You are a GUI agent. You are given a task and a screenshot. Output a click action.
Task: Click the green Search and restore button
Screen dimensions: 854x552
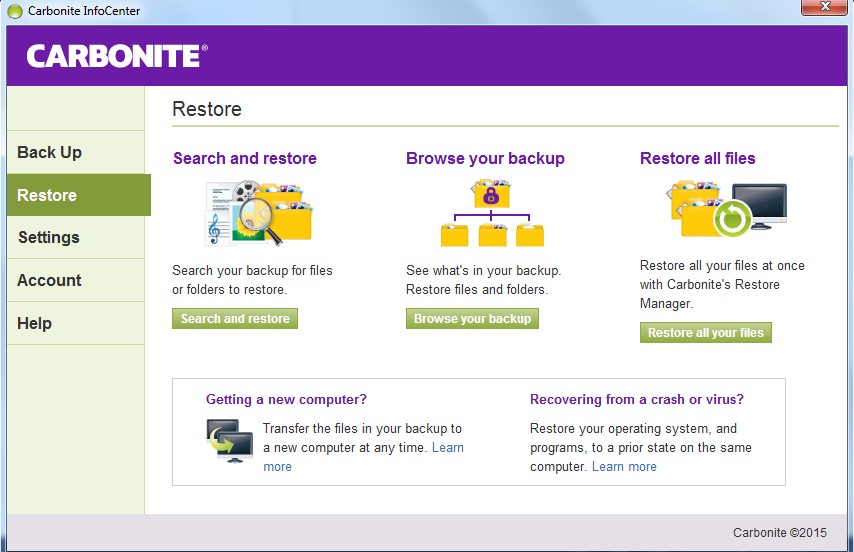pyautogui.click(x=235, y=318)
